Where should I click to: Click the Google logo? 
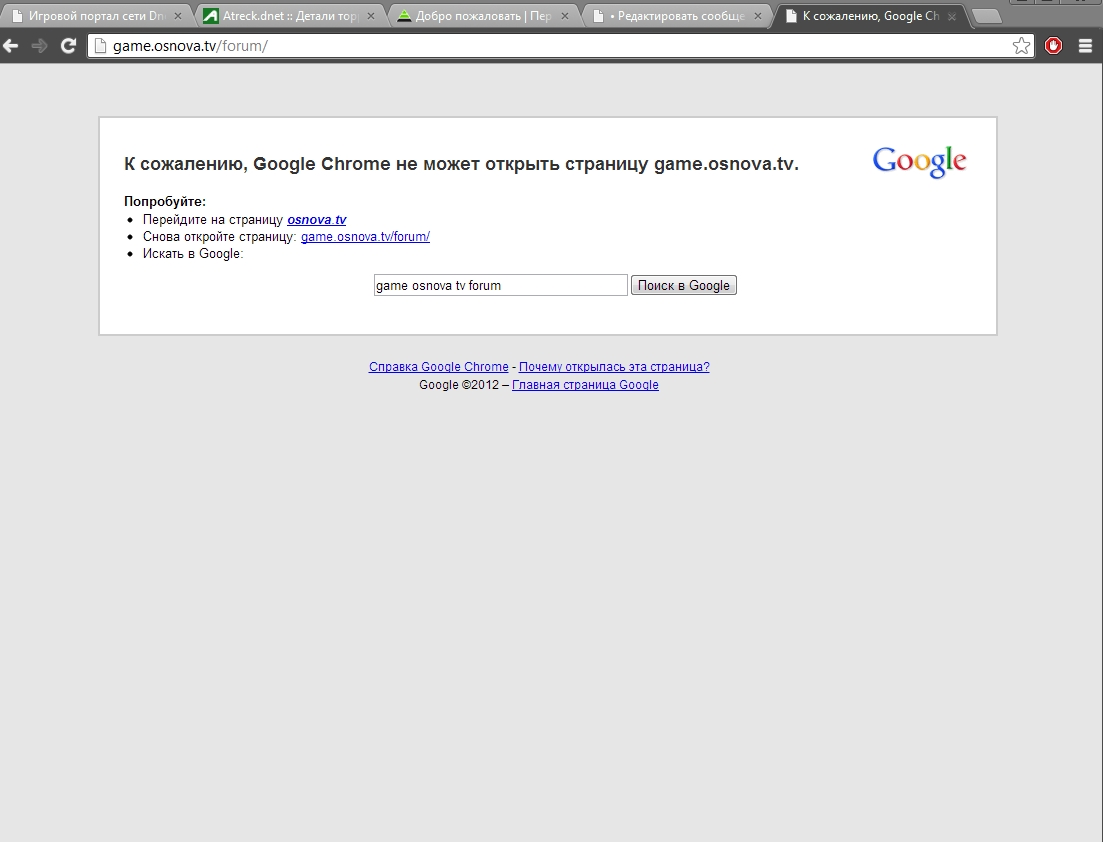coord(919,162)
